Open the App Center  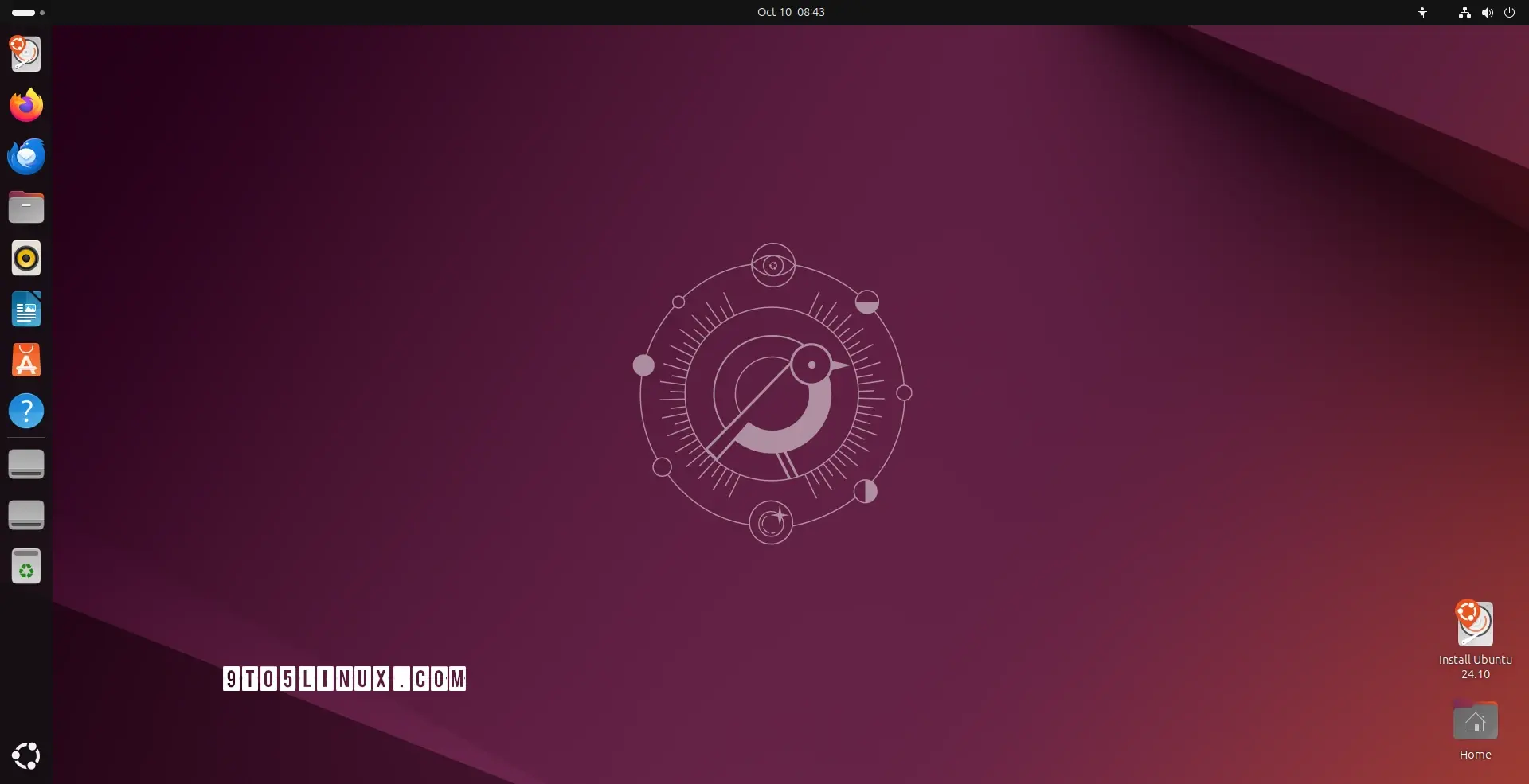coord(25,361)
